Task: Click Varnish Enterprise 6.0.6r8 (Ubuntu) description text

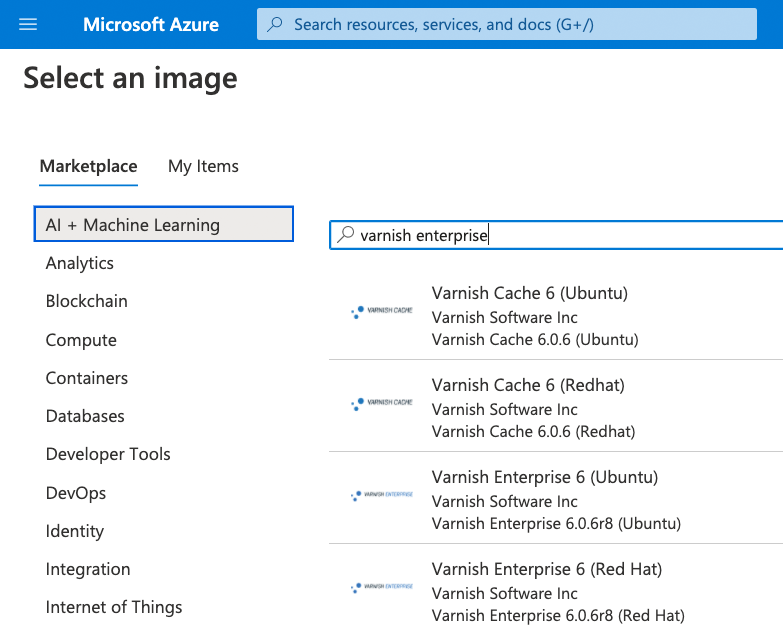Action: (x=556, y=523)
